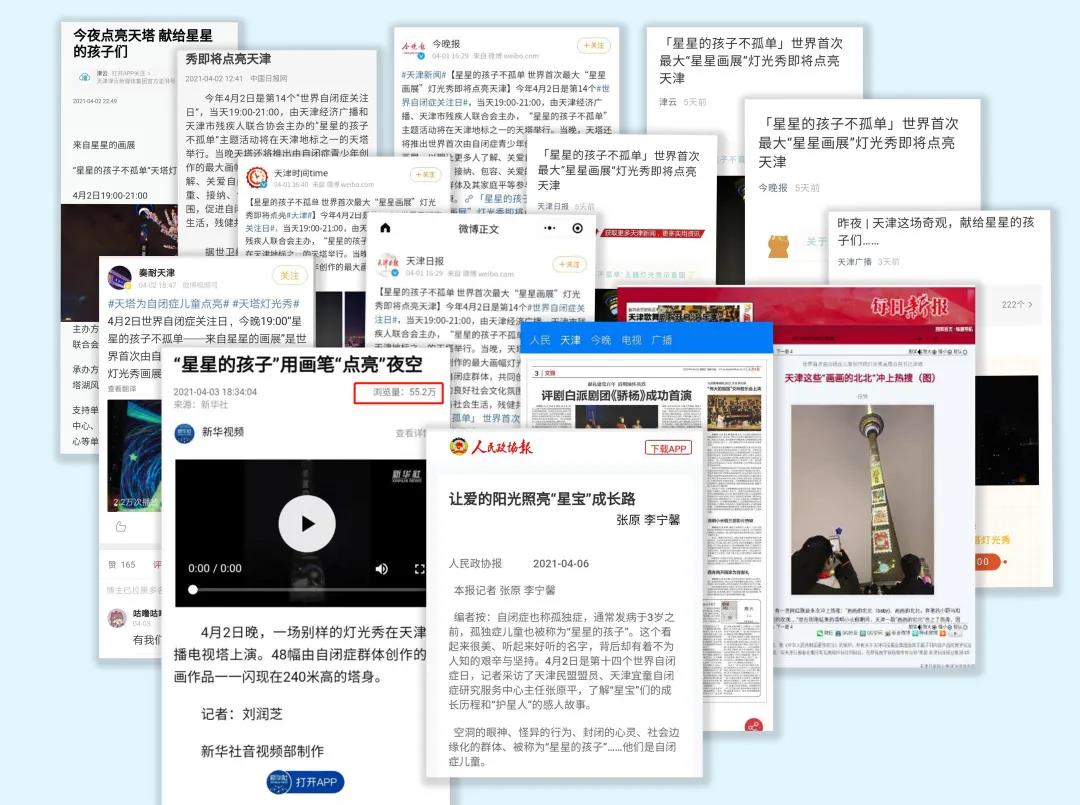The height and width of the screenshot is (805, 1080).
Task: Click the 新华视频 channel avatar
Action: pos(184,432)
